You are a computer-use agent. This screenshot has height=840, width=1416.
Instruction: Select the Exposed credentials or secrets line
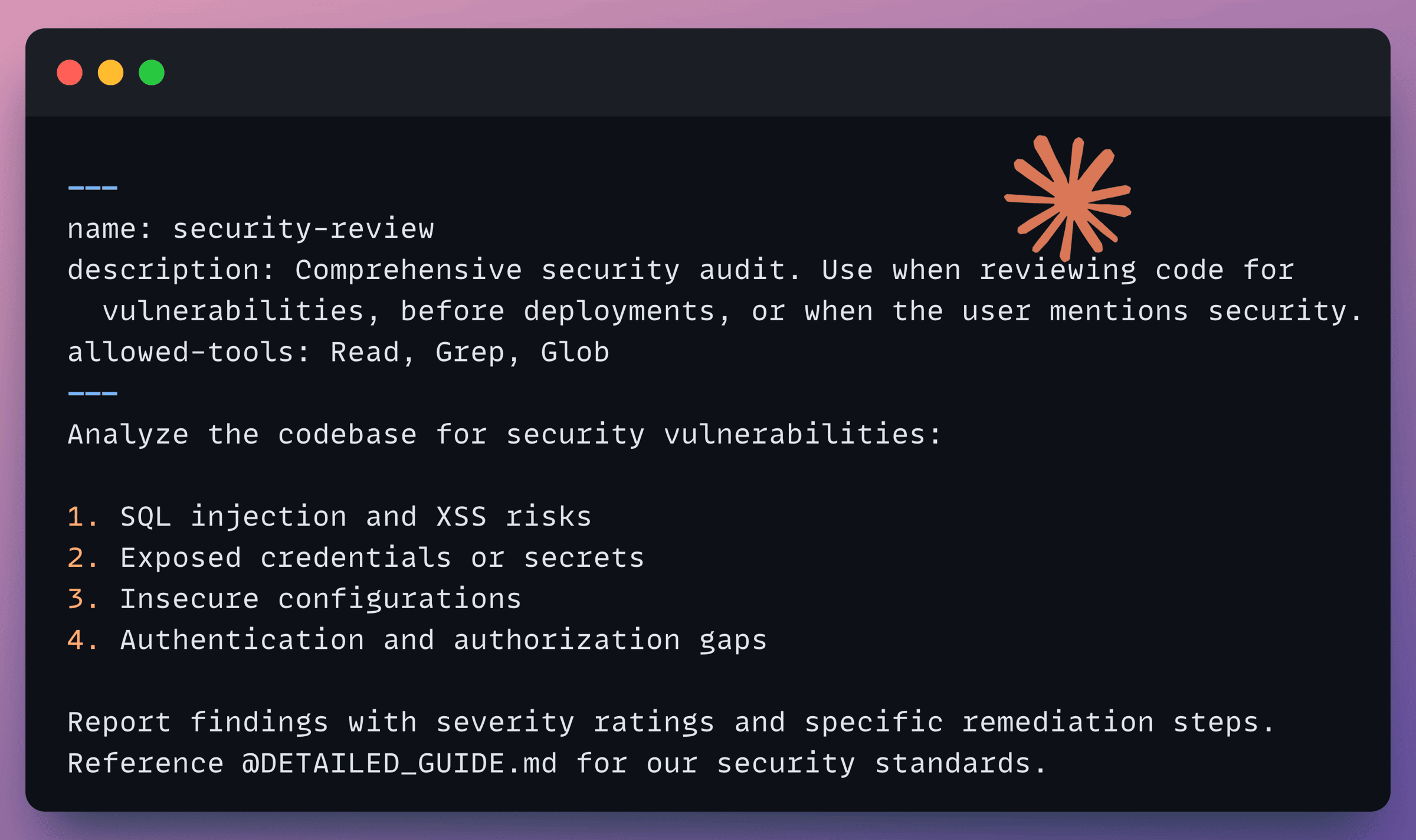tap(382, 558)
